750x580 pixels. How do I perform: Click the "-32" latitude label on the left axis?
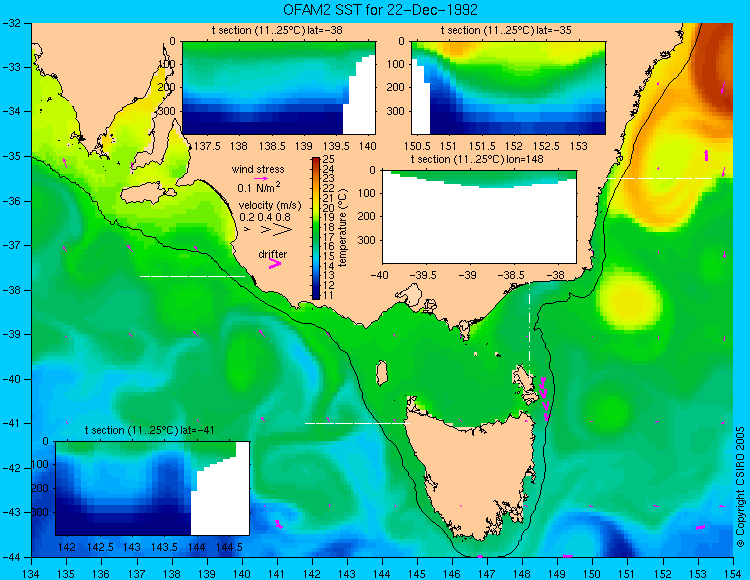point(11,22)
